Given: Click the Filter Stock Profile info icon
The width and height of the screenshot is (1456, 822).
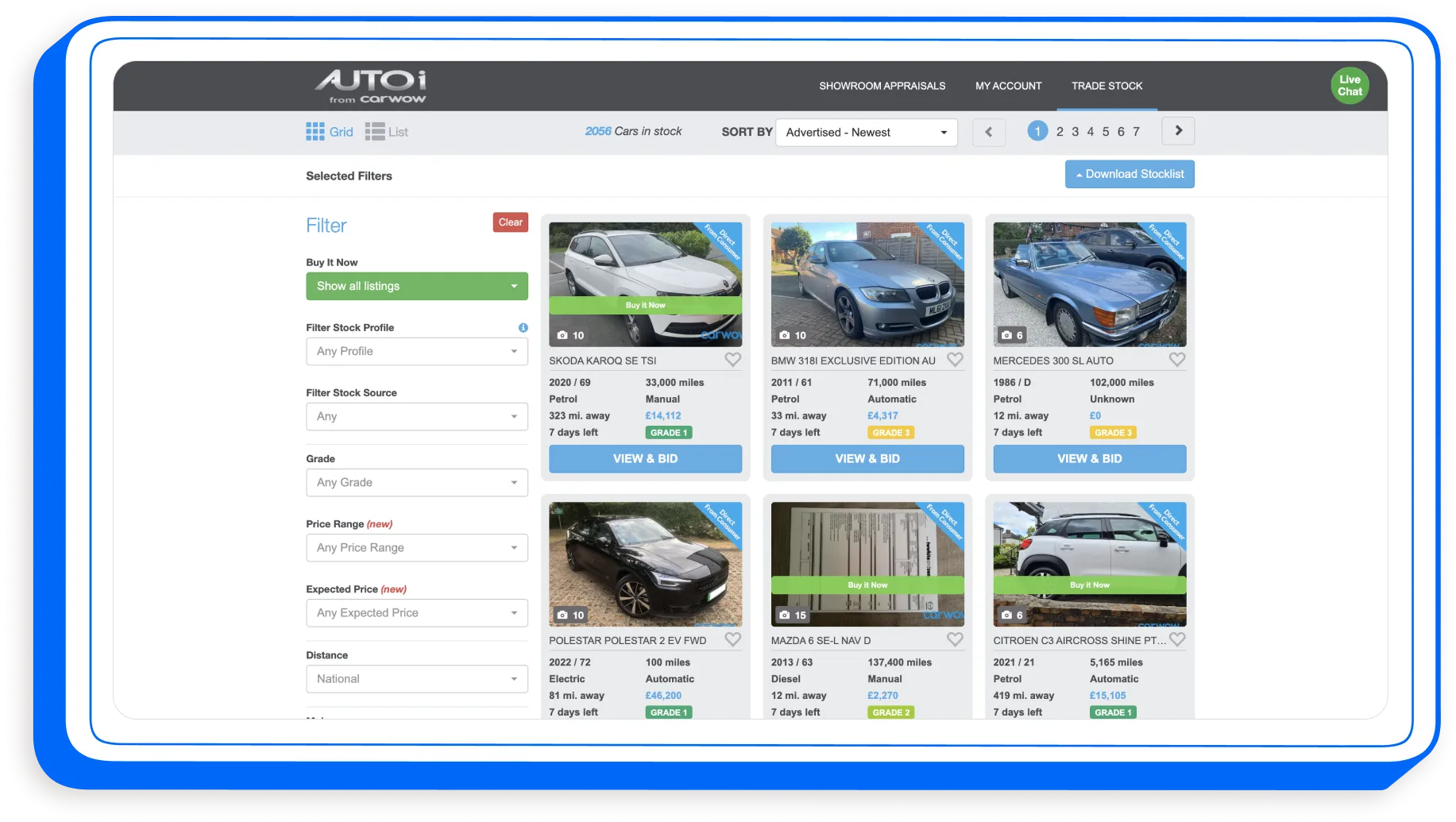Looking at the screenshot, I should 523,327.
